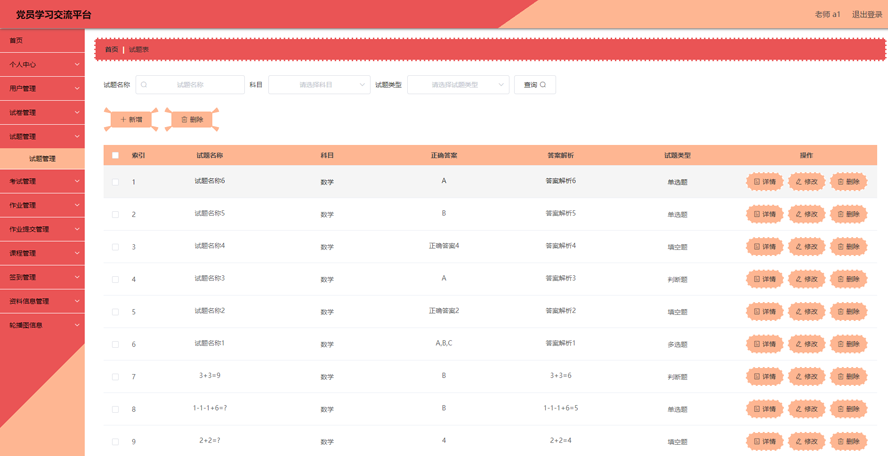Check the checkbox for row 试题名称1
The height and width of the screenshot is (456, 888).
[116, 344]
